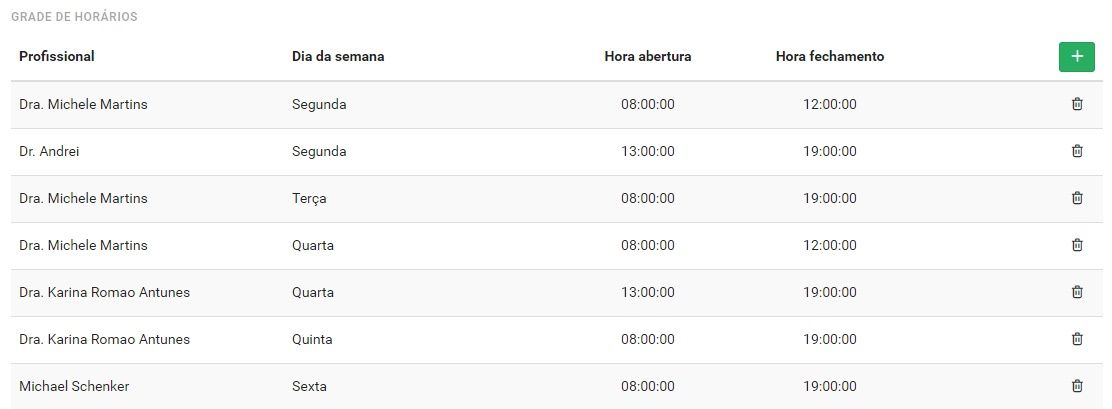Delete Dra. Michele Martins Segunda schedule row
This screenshot has width=1112, height=409.
click(1077, 104)
